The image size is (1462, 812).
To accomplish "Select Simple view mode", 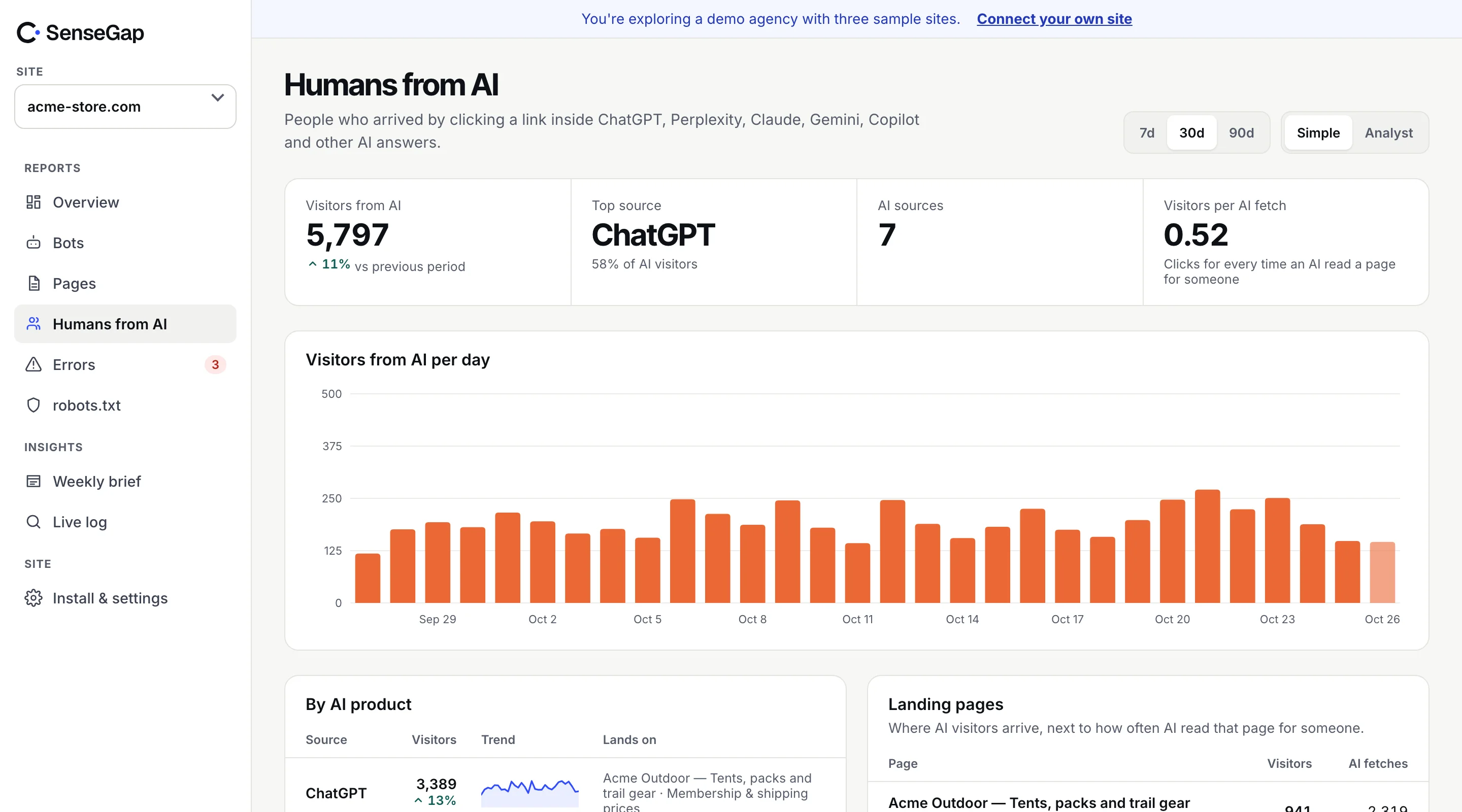I will click(1318, 133).
